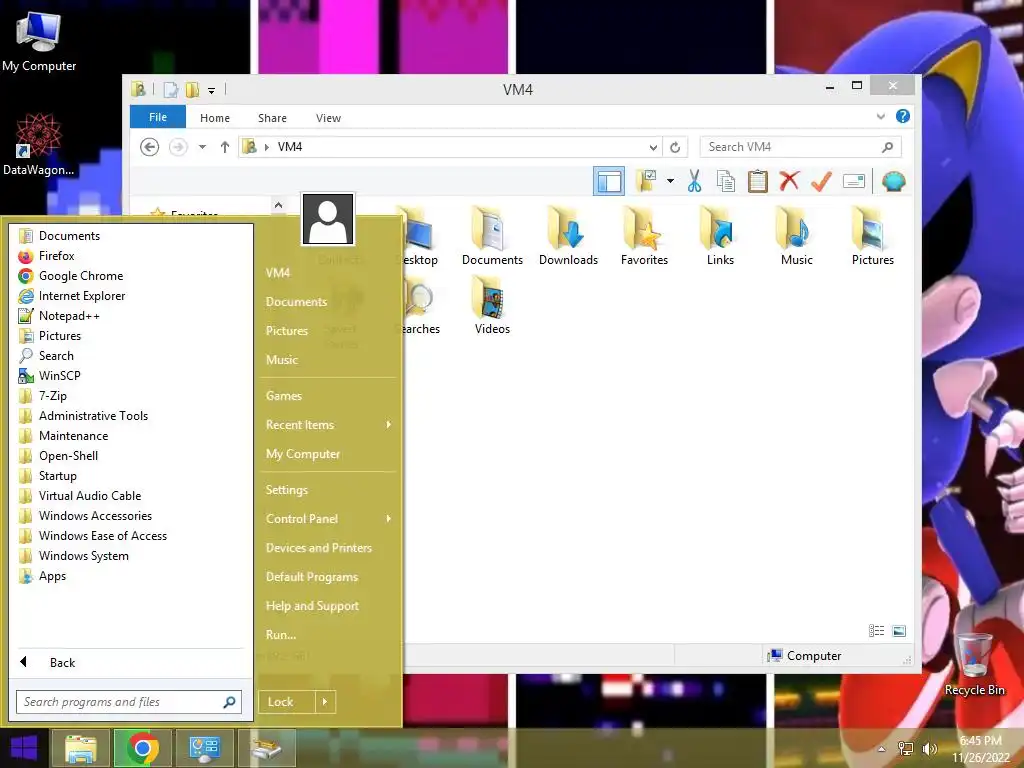Switch to large icons view in status bar
Screen dimensions: 1024x768
(x=899, y=630)
